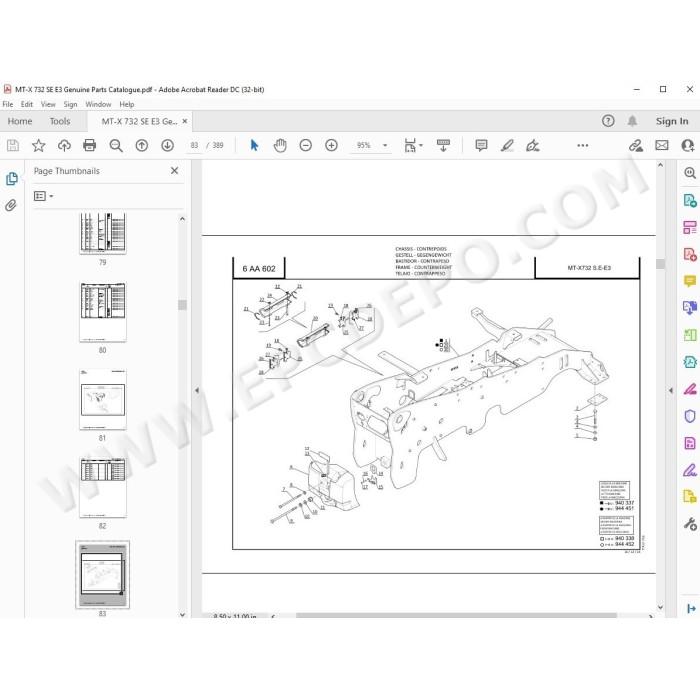The height and width of the screenshot is (700, 700).
Task: Close the Page Thumbnails panel
Action: pyautogui.click(x=175, y=171)
